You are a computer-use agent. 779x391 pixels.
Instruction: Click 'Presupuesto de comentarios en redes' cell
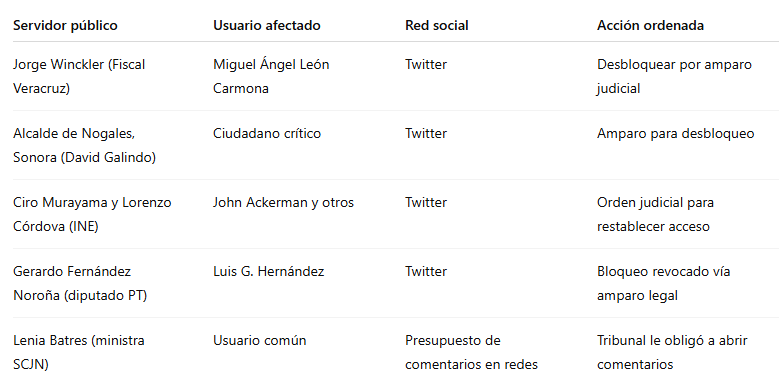(471, 352)
